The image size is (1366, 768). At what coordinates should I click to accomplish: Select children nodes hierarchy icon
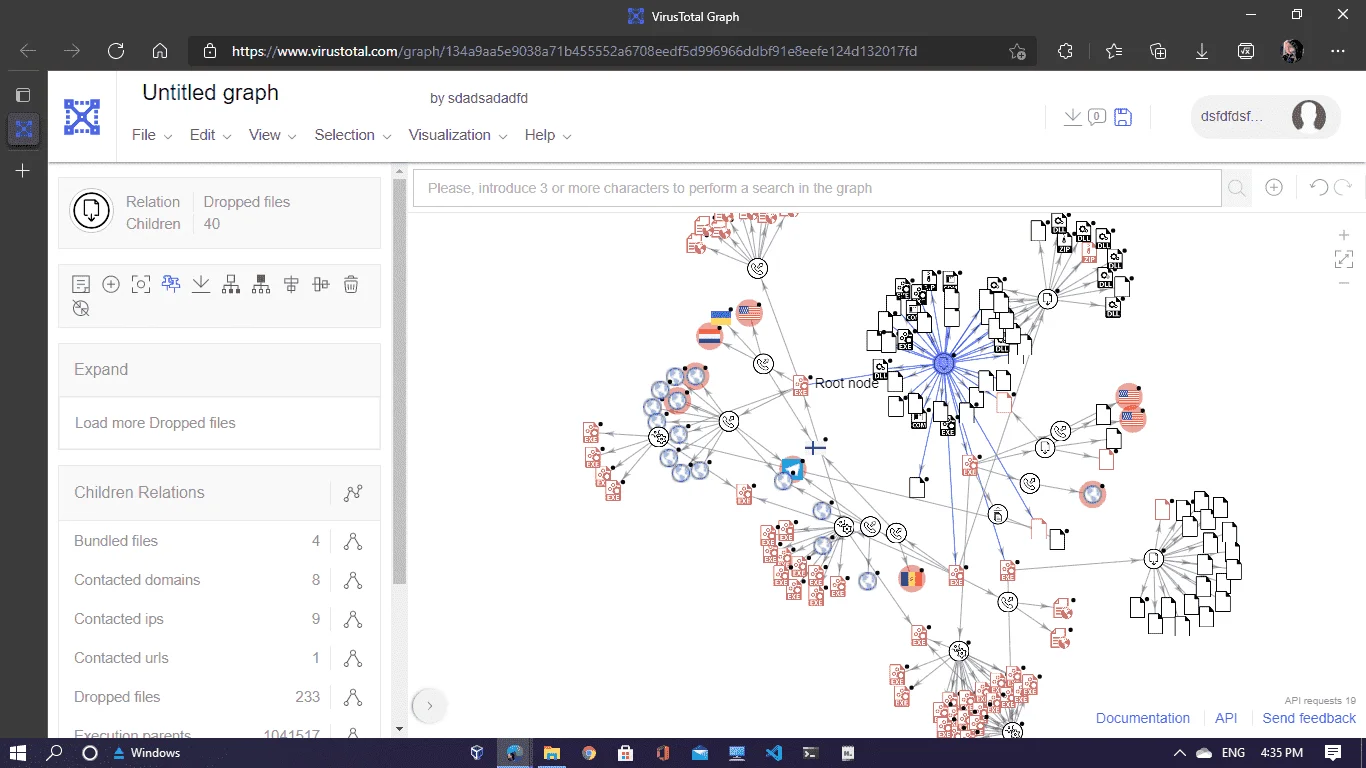(231, 285)
